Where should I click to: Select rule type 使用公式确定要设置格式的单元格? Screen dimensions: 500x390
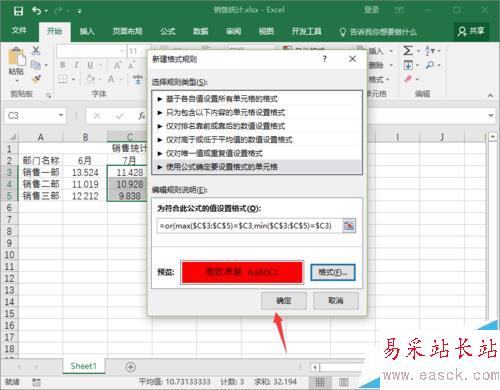(257, 167)
